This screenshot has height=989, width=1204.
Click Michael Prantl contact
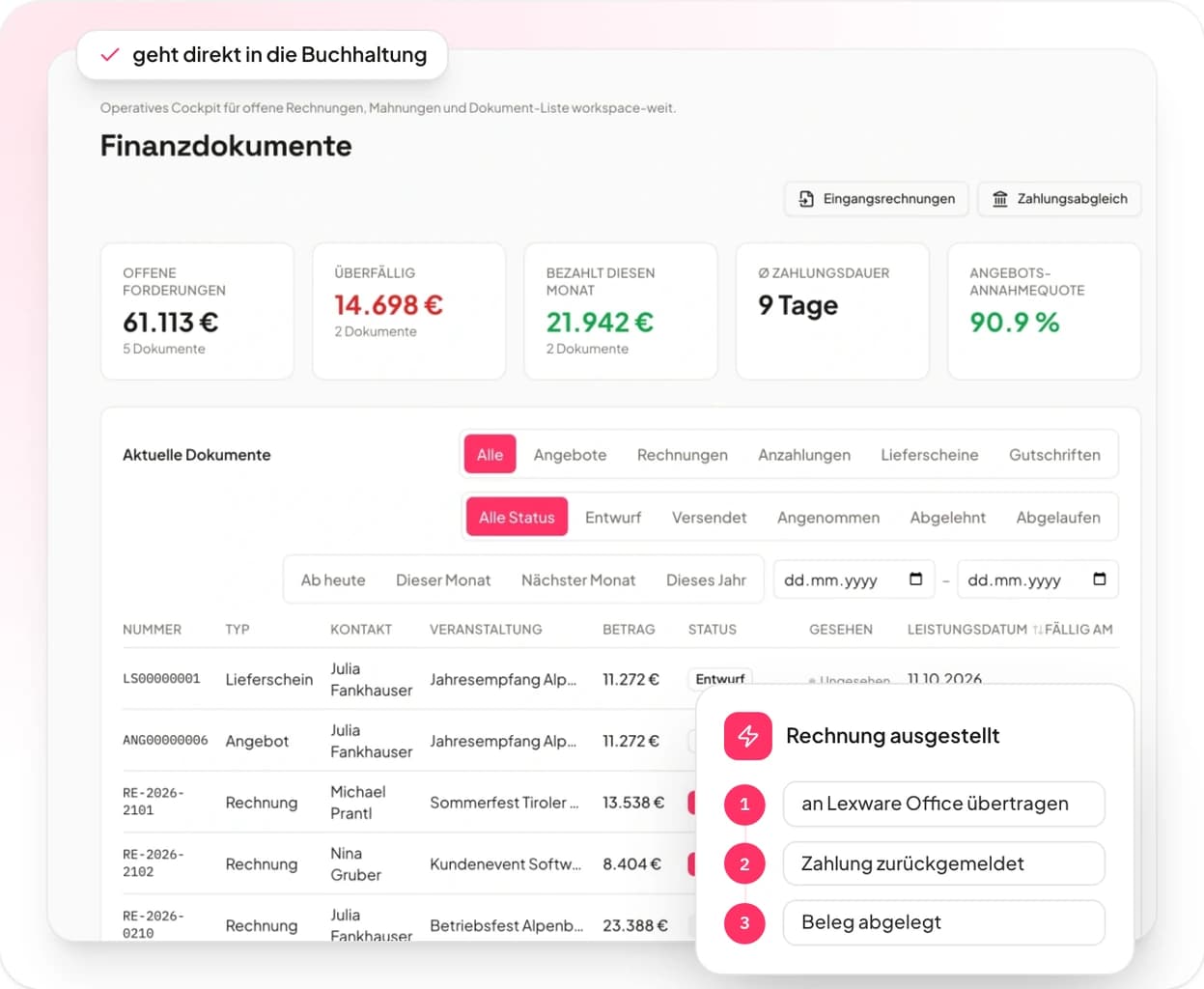[x=358, y=803]
